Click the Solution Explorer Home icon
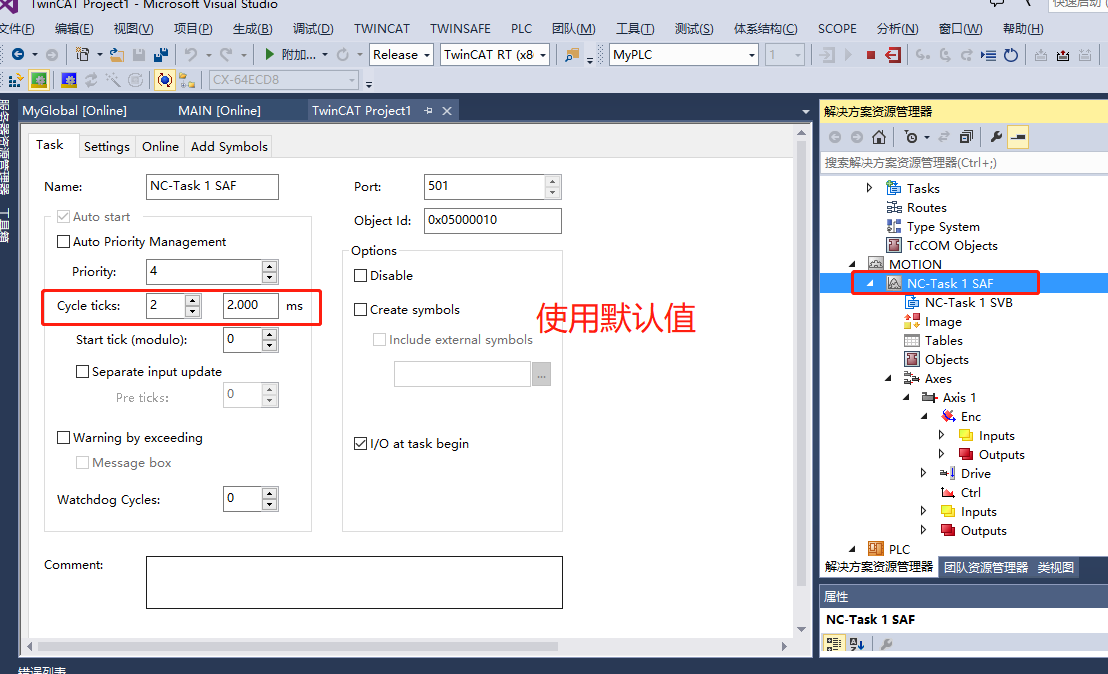1108x674 pixels. point(878,137)
